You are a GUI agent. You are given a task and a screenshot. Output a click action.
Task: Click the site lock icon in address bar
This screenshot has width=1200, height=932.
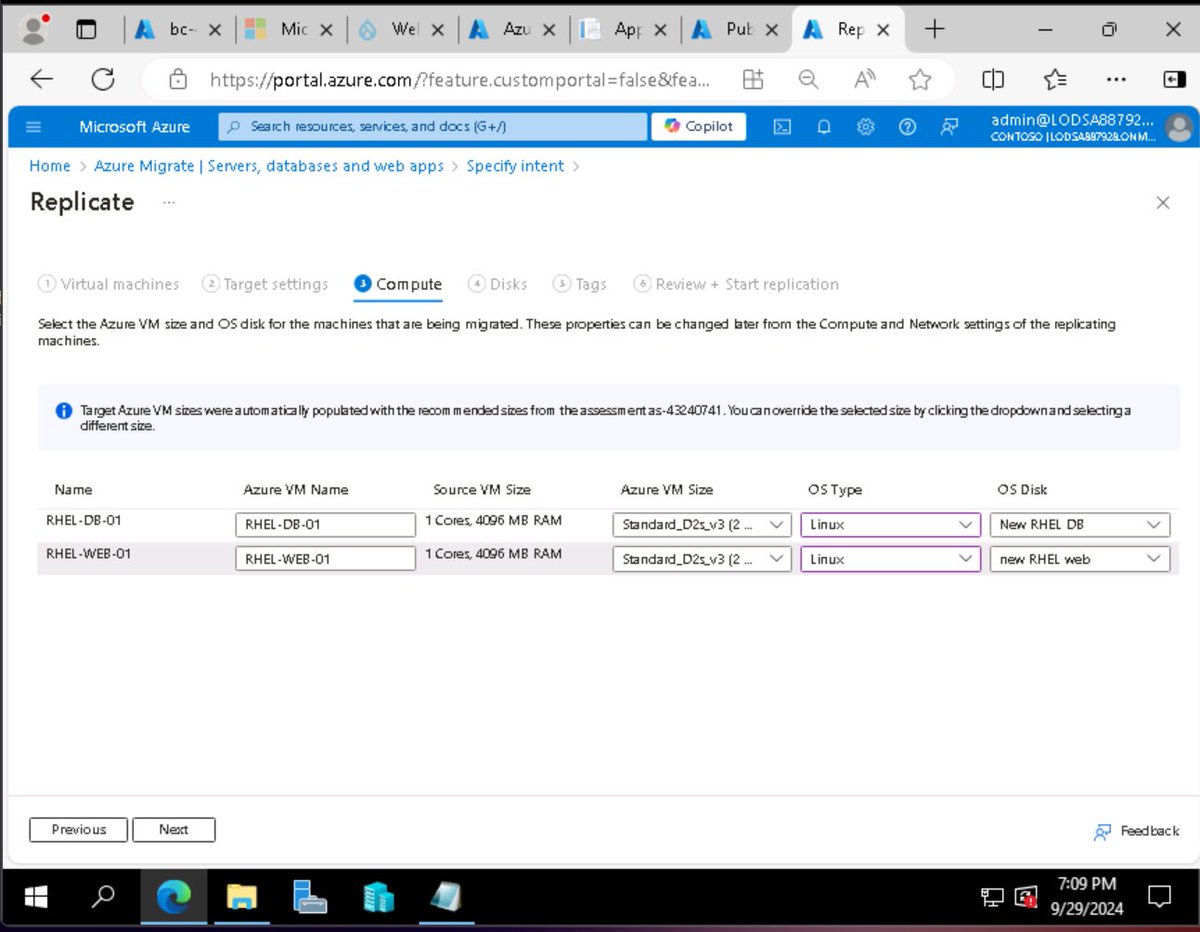pyautogui.click(x=178, y=80)
